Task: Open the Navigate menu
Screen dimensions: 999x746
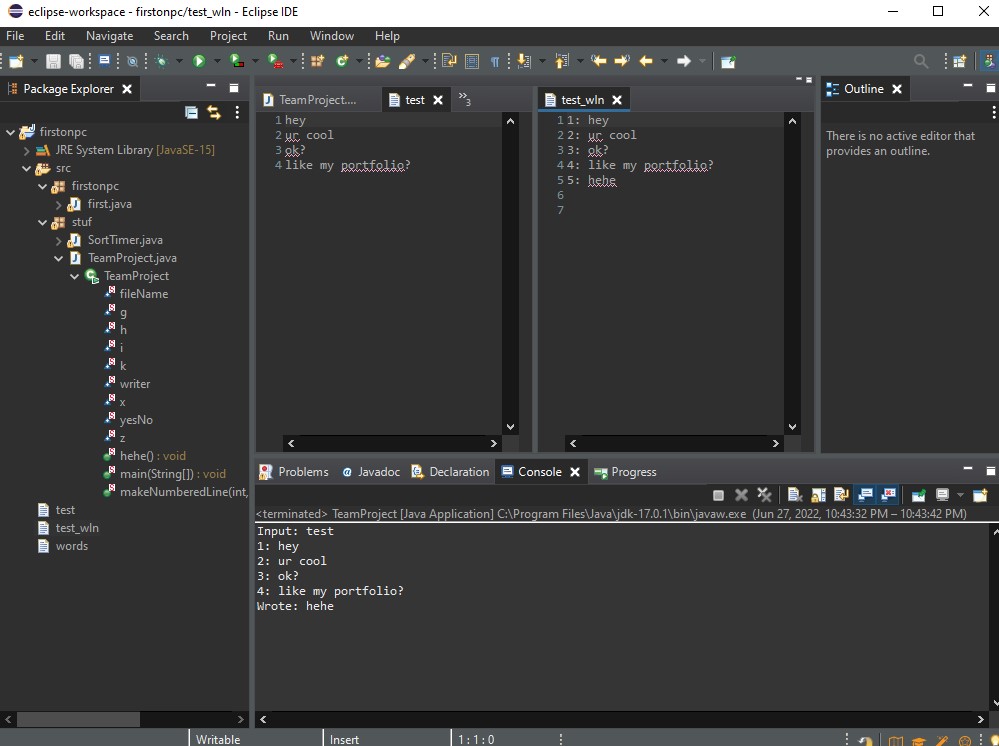Action: tap(109, 35)
